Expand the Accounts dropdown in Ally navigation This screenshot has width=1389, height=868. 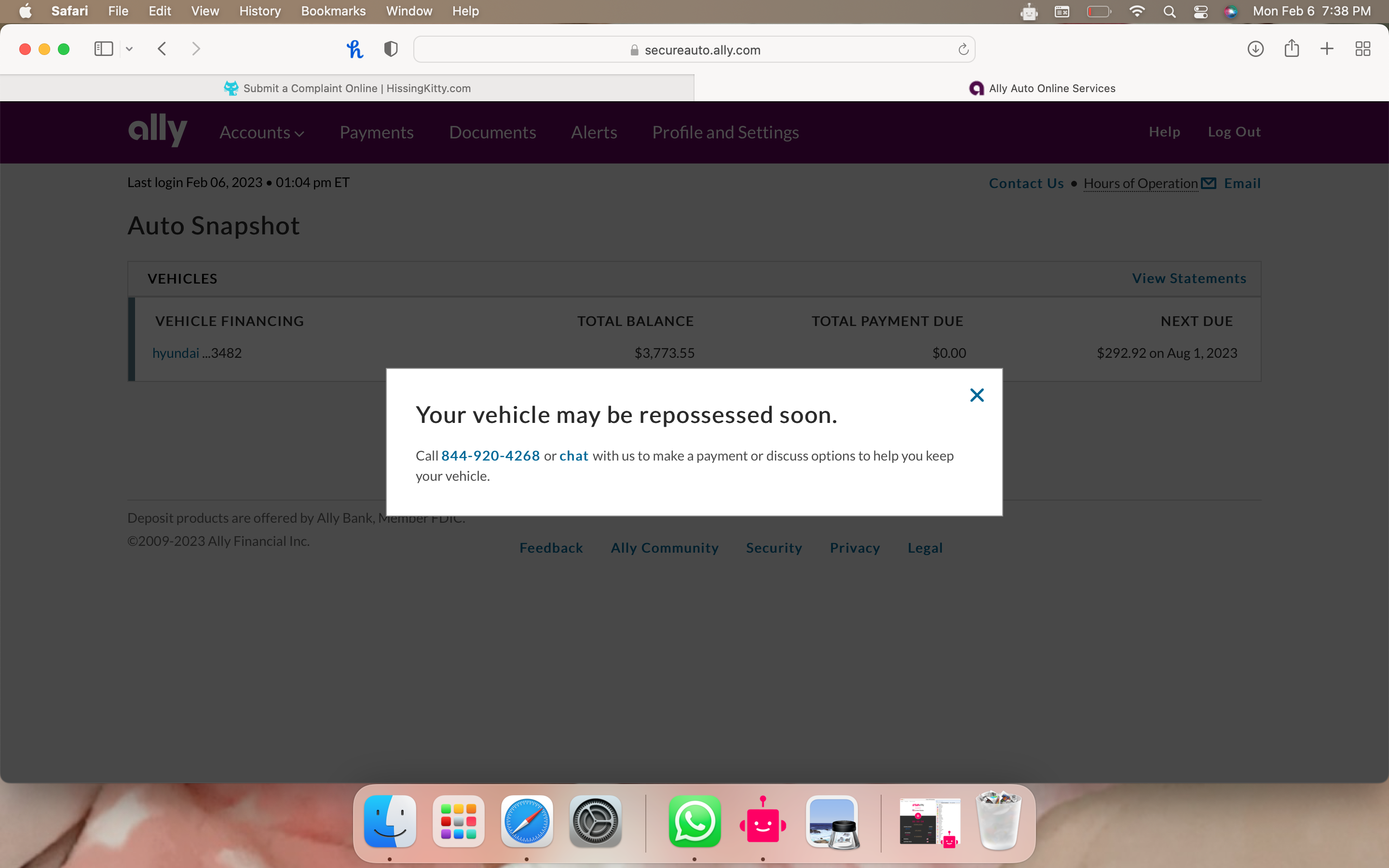[x=262, y=133]
